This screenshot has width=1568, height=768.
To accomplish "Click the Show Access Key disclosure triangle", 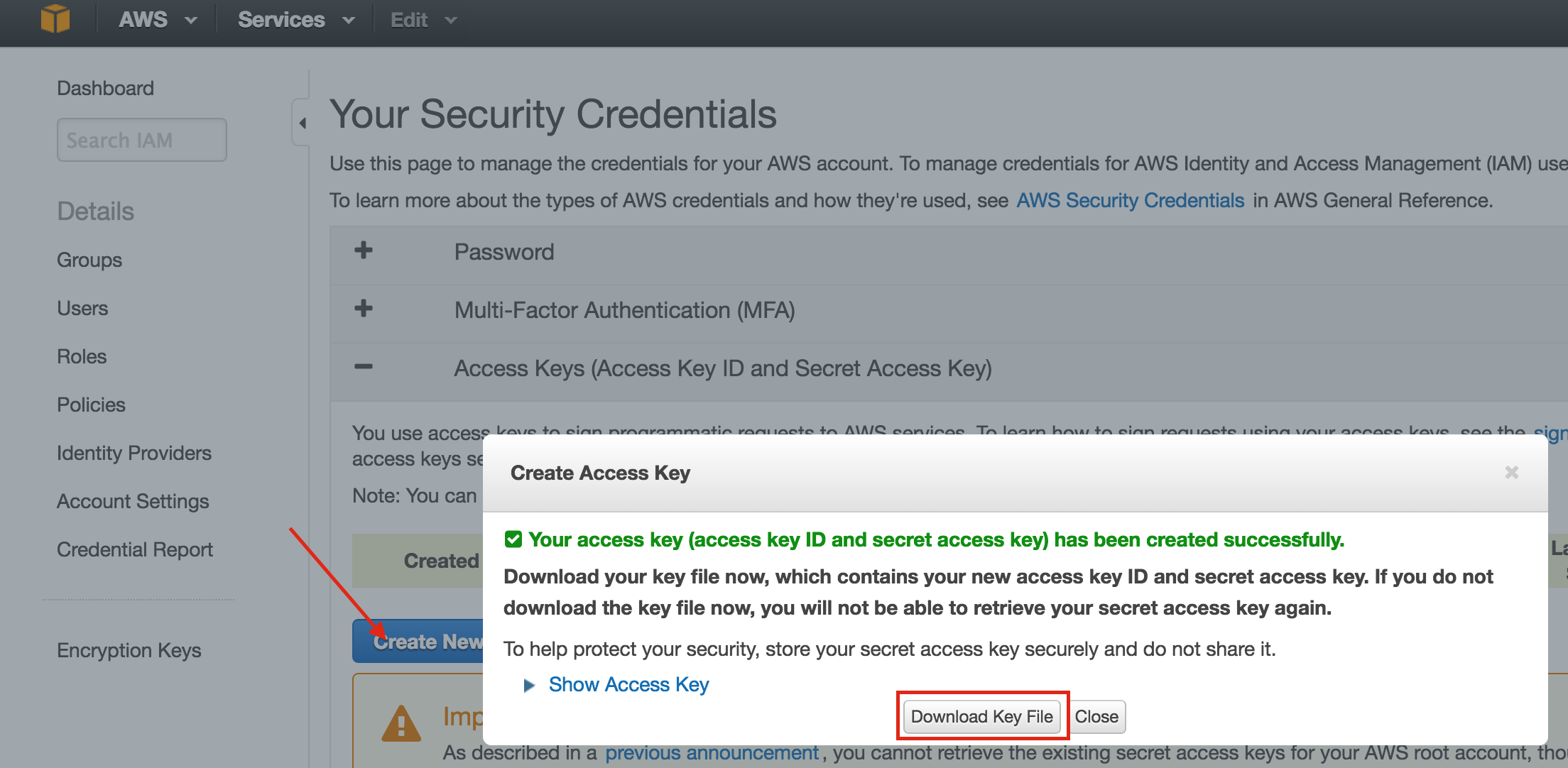I will pyautogui.click(x=529, y=685).
